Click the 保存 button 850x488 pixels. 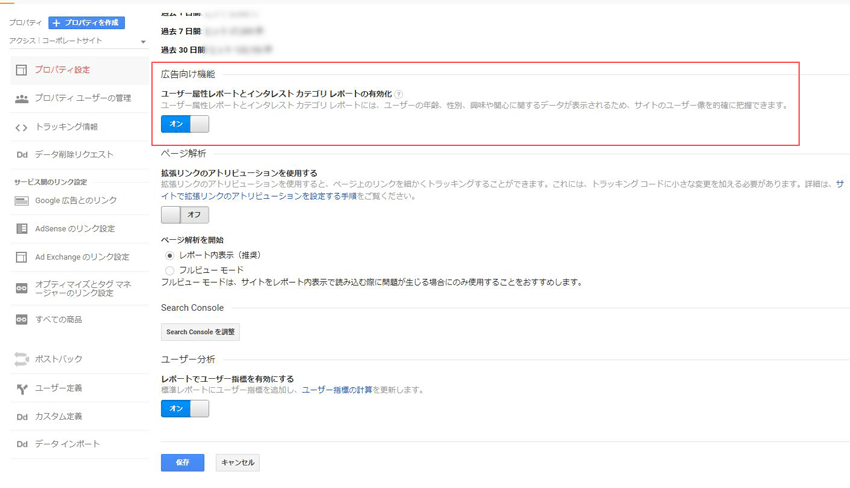(182, 463)
